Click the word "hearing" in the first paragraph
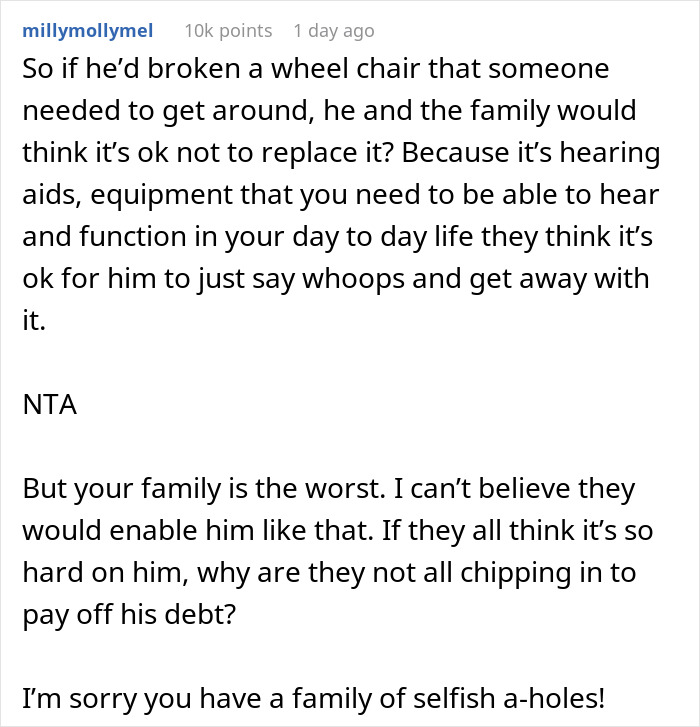Image resolution: width=700 pixels, height=727 pixels. pos(611,154)
